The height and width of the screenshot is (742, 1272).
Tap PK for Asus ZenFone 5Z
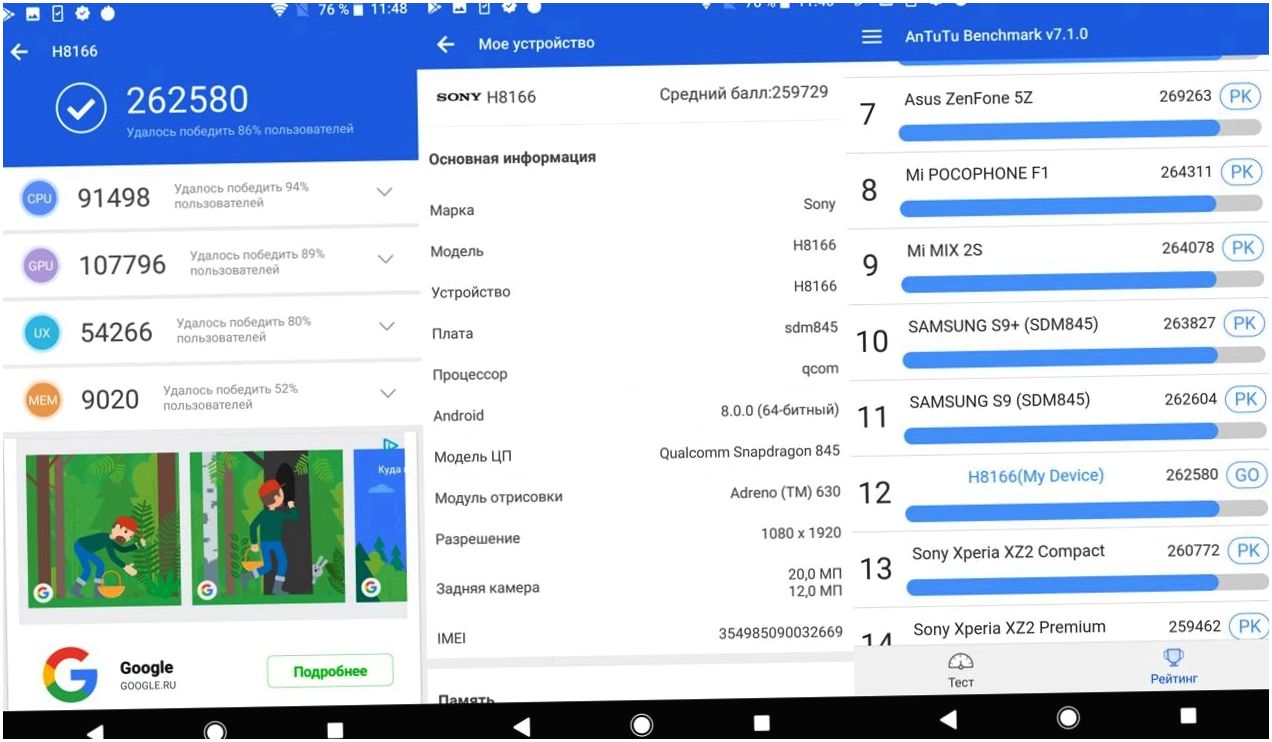point(1240,97)
